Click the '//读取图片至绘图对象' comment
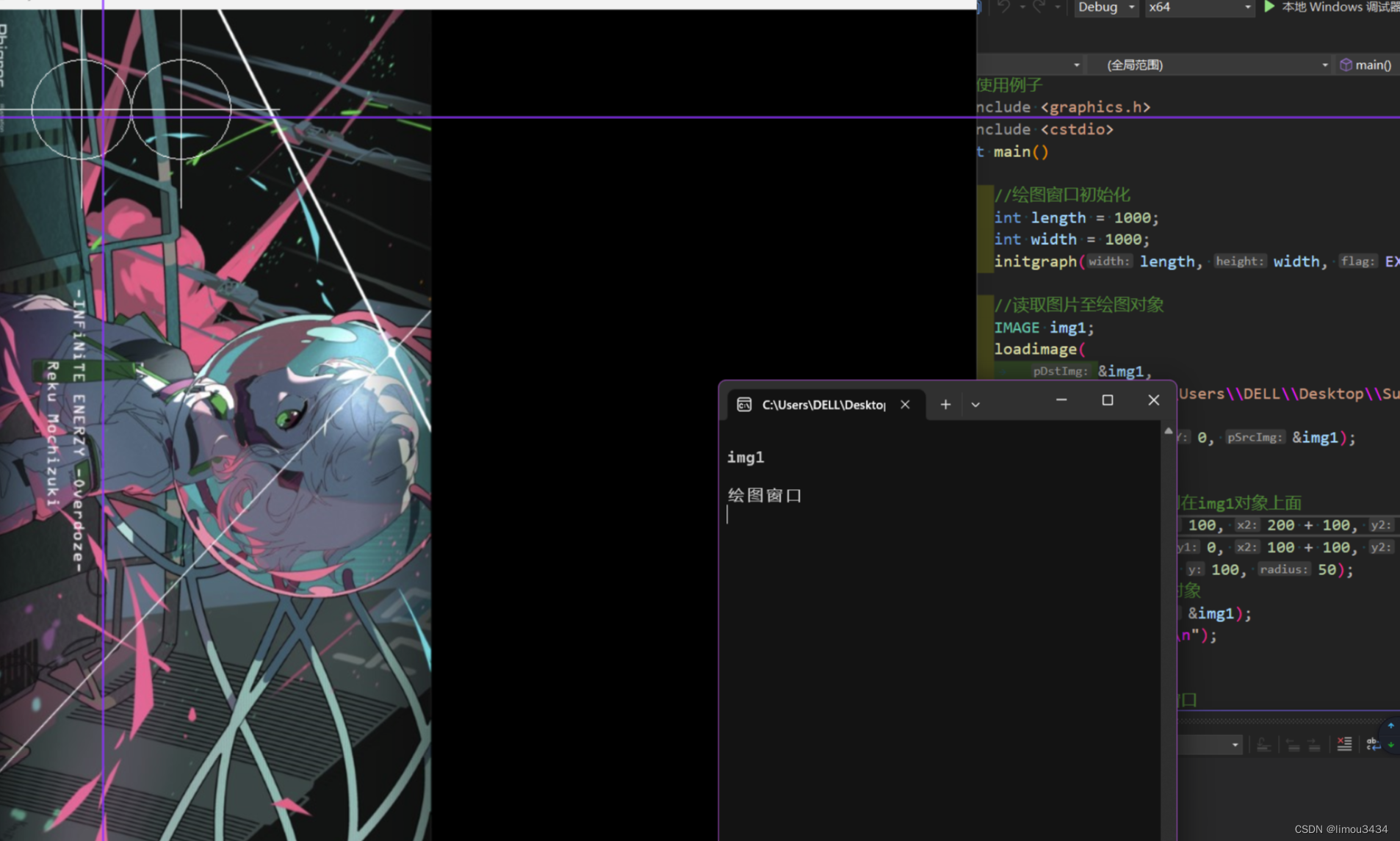This screenshot has height=841, width=1400. [1079, 305]
